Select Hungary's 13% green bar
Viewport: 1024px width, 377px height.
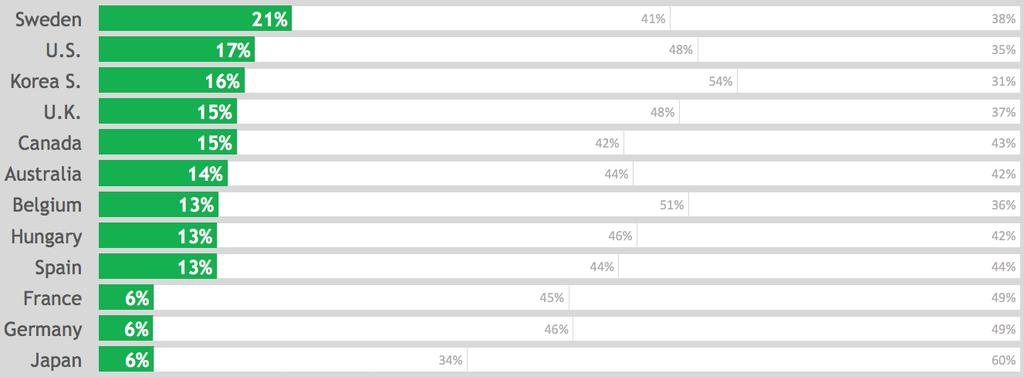[158, 236]
